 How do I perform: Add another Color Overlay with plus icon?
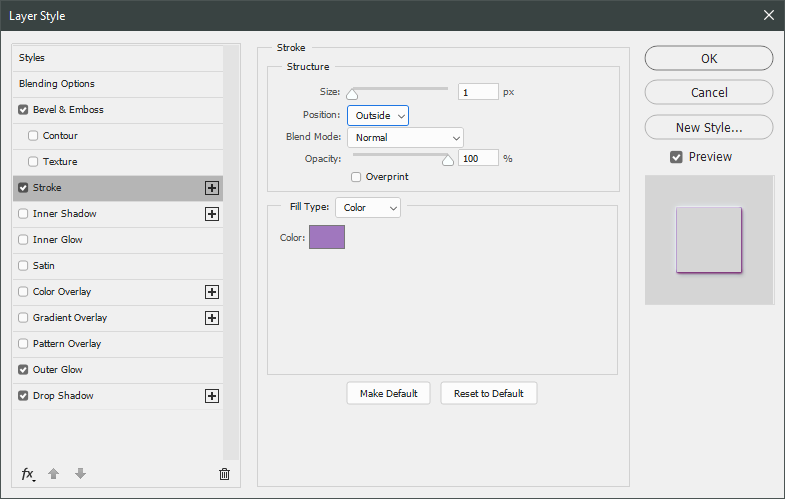coord(211,292)
